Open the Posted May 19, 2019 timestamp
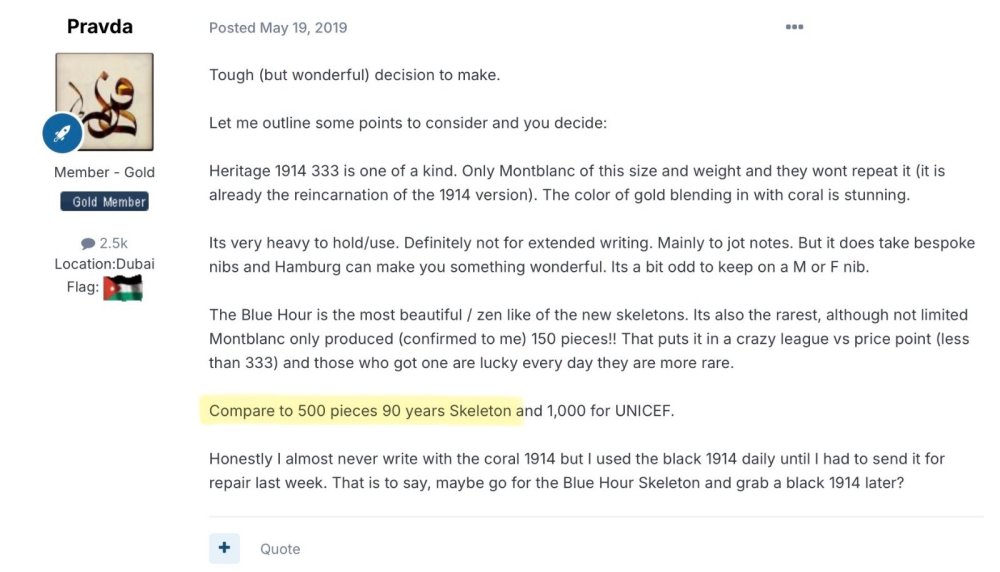This screenshot has width=1000, height=572. [x=278, y=28]
